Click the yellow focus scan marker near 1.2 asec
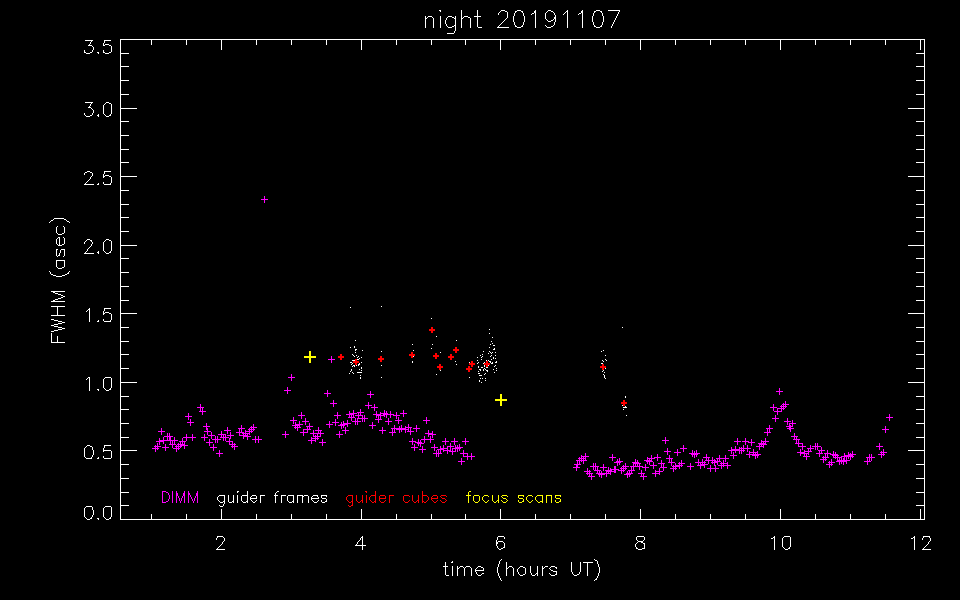 pos(310,357)
